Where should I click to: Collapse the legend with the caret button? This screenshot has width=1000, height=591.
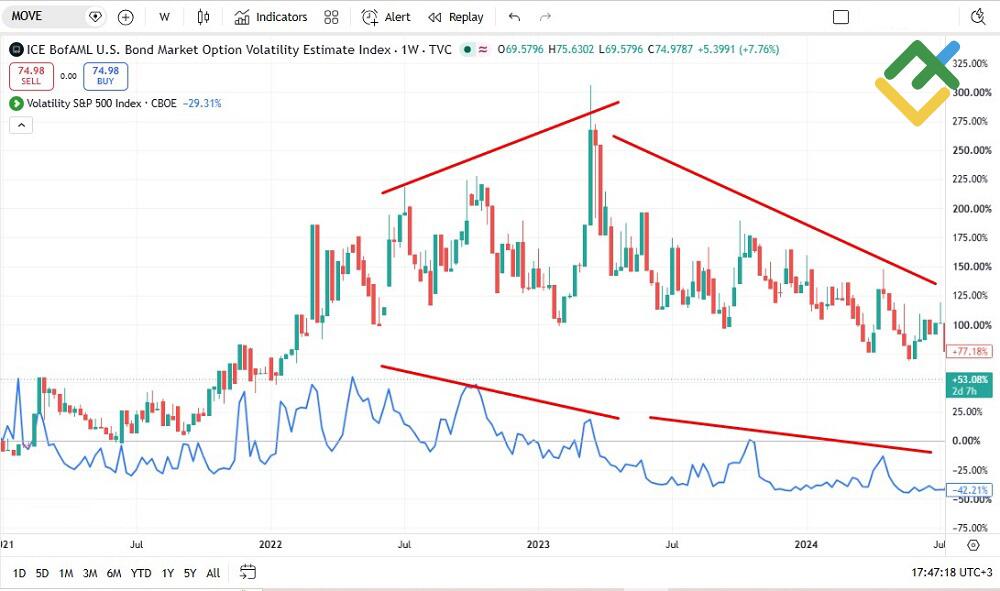tap(21, 125)
